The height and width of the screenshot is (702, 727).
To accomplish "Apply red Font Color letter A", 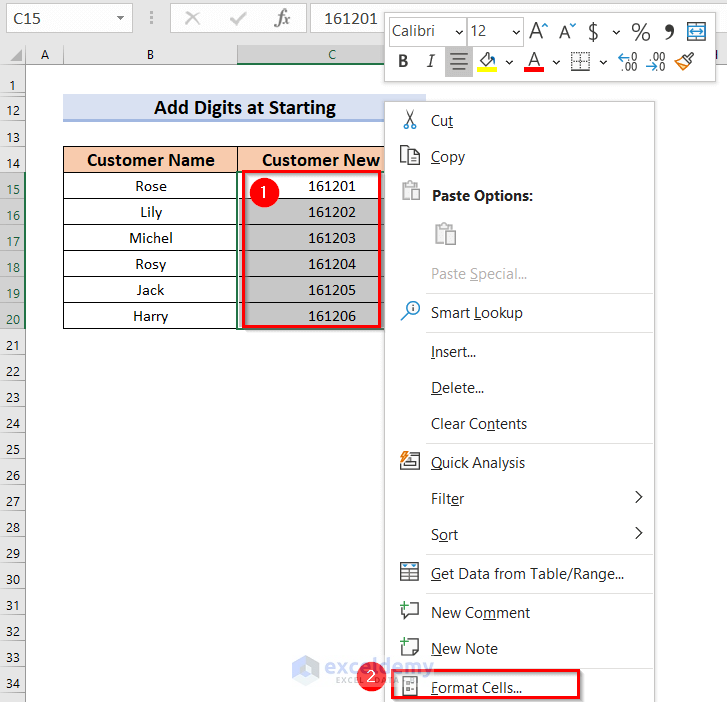I will (534, 61).
